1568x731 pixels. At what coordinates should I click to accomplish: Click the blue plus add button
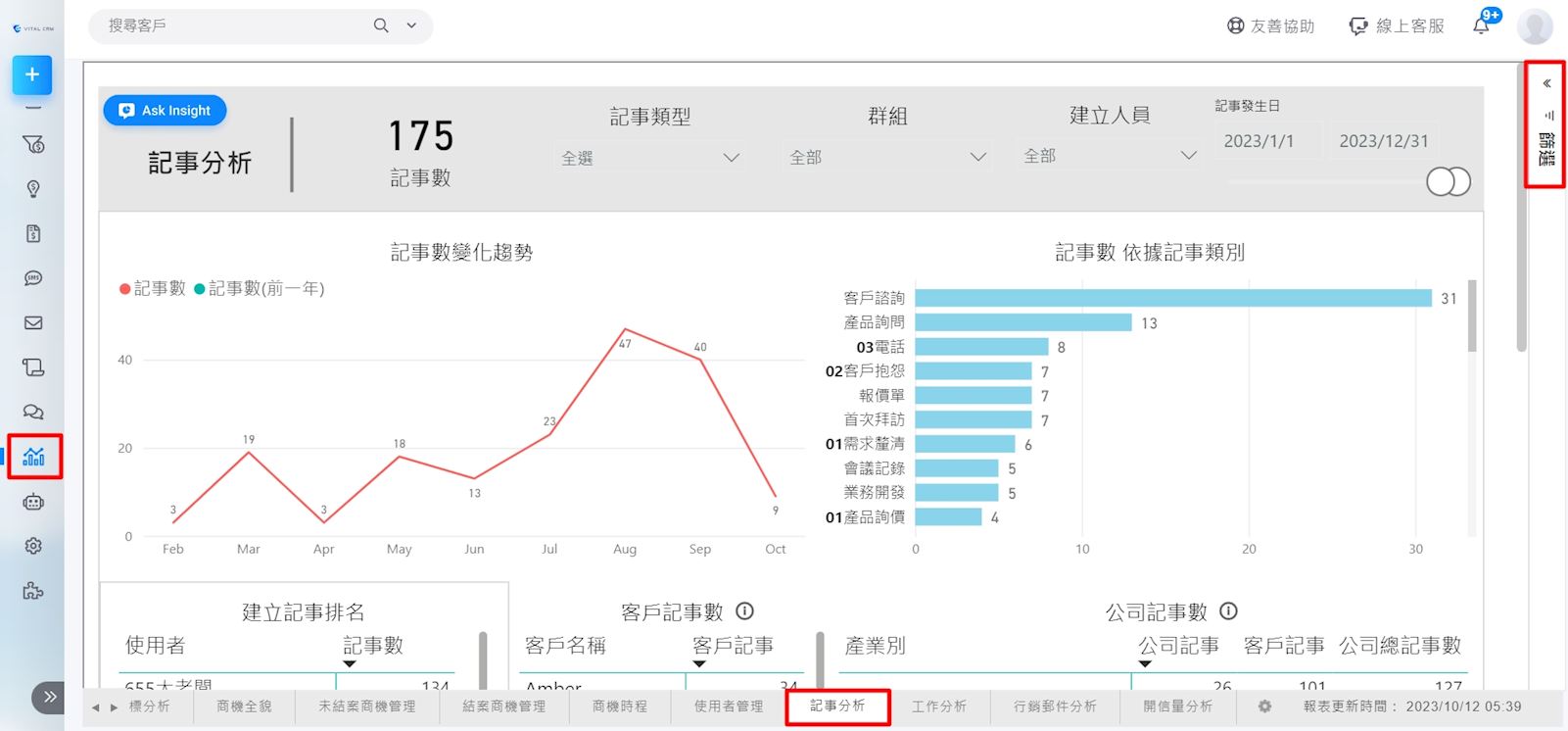click(x=32, y=74)
